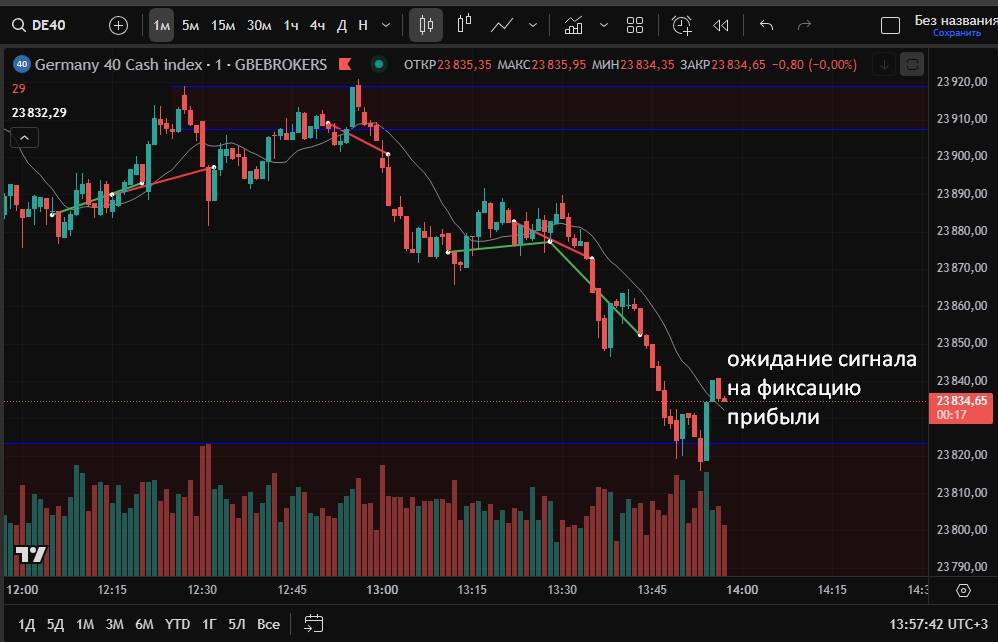Screen dimensions: 998x642
Task: Add symbol with the plus circle icon
Action: tap(118, 25)
